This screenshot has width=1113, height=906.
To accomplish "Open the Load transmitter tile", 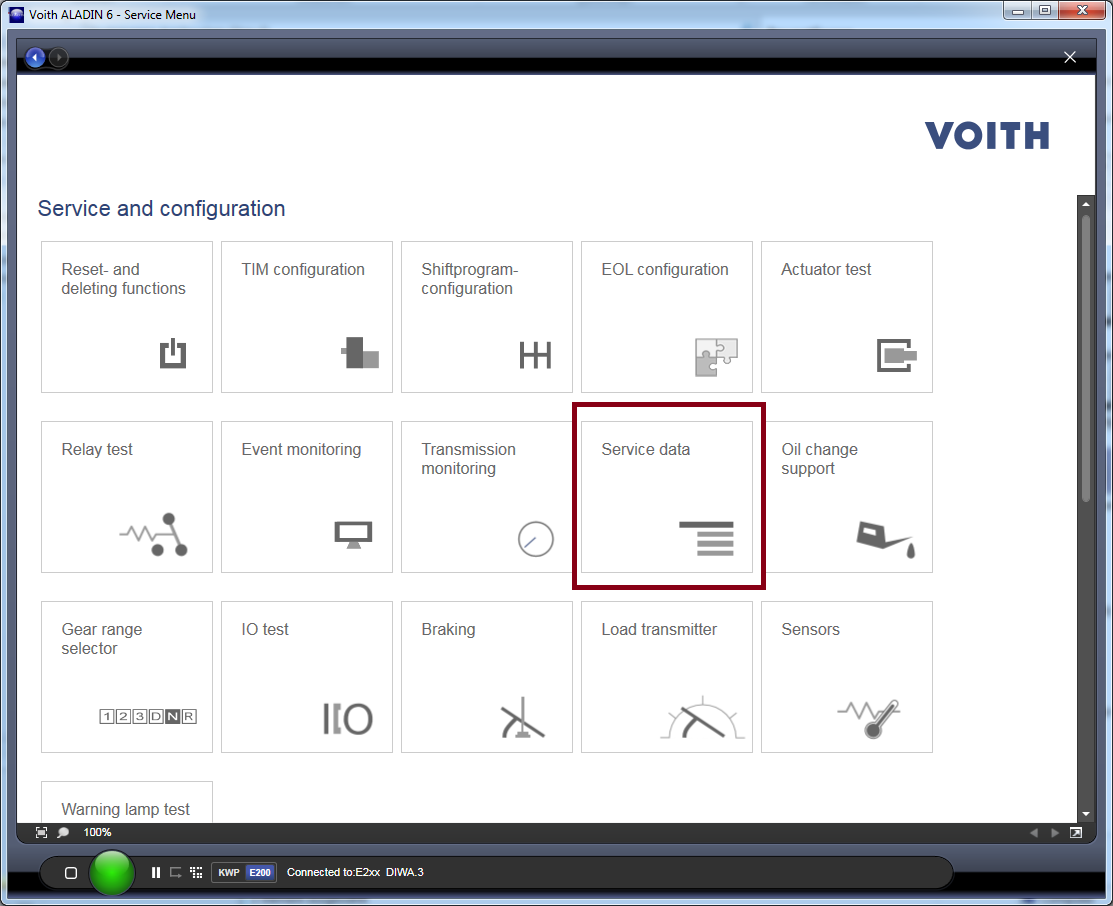I will click(x=667, y=677).
